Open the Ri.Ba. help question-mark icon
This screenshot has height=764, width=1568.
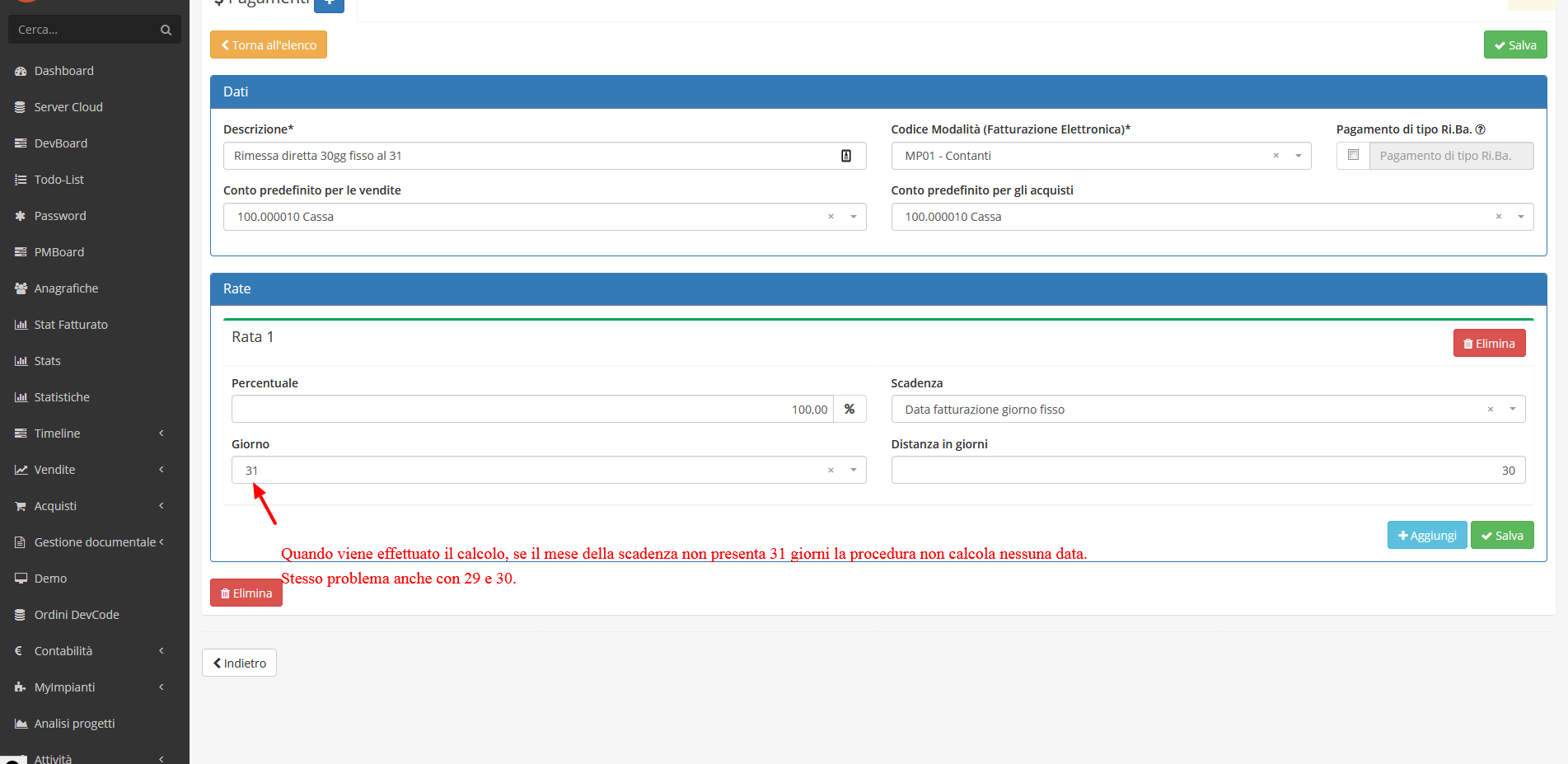[x=1481, y=129]
